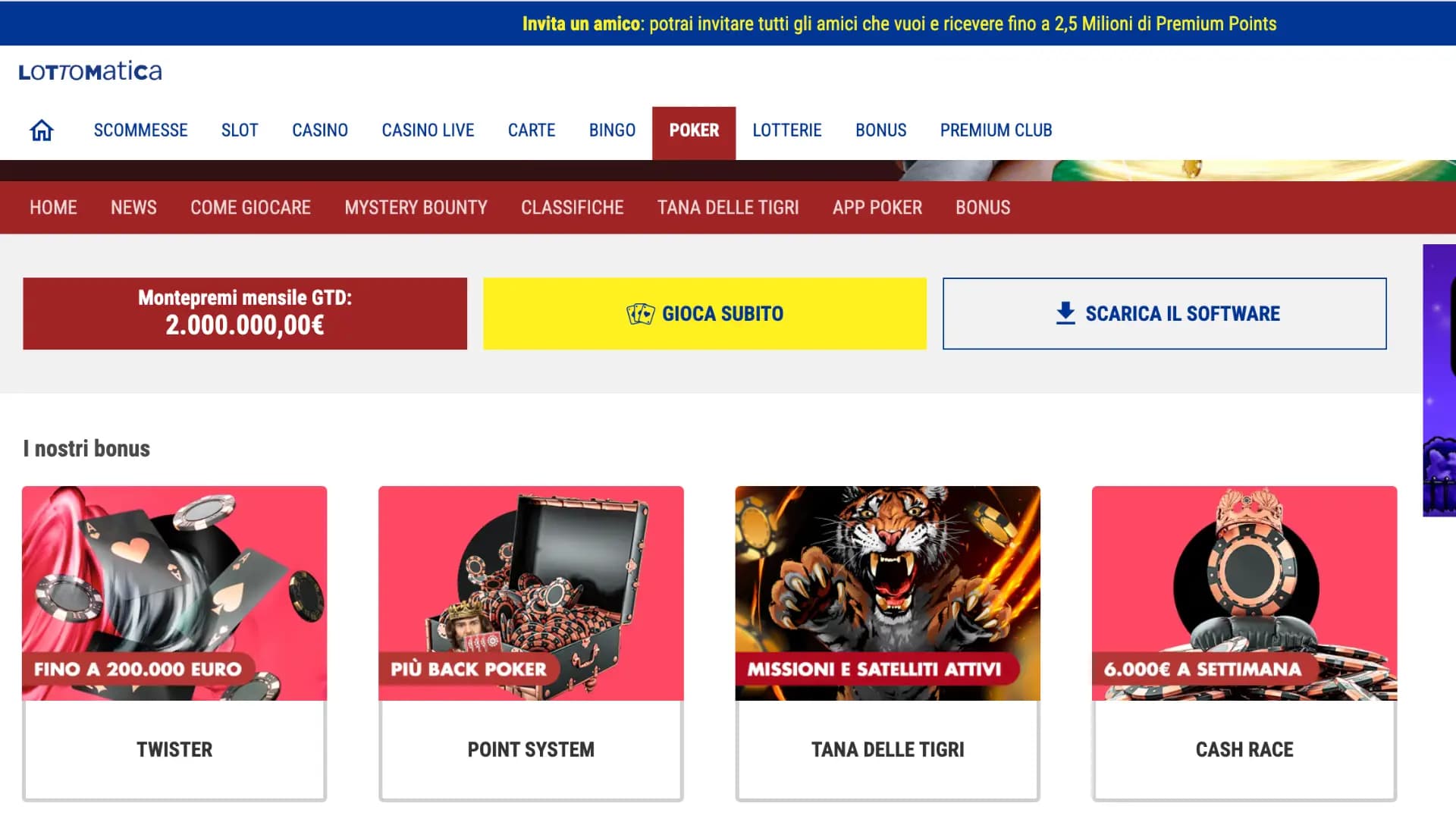Open CLASSIFICHE in poker submenu
This screenshot has width=1456, height=819.
[572, 208]
